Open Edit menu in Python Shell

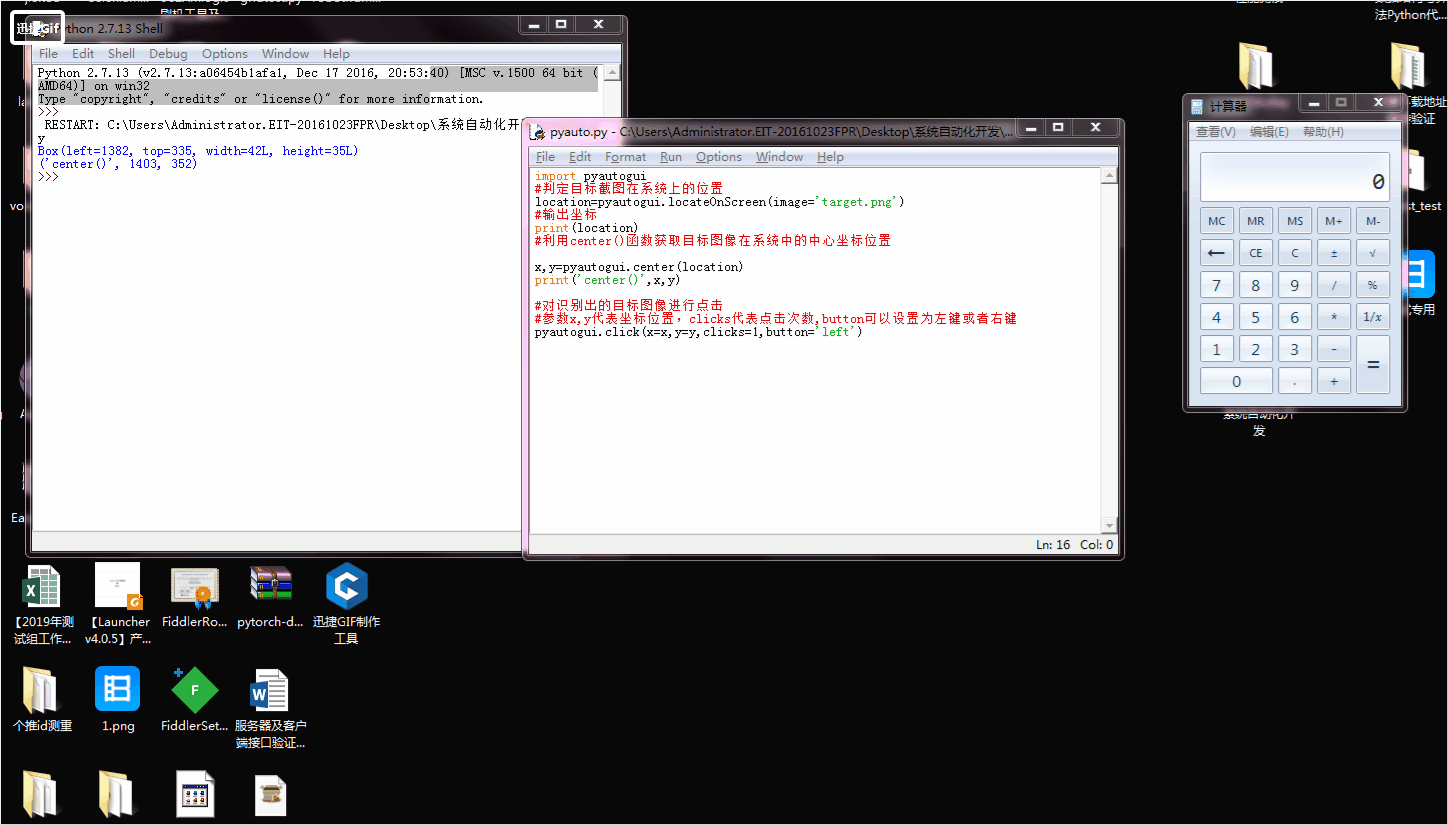83,54
